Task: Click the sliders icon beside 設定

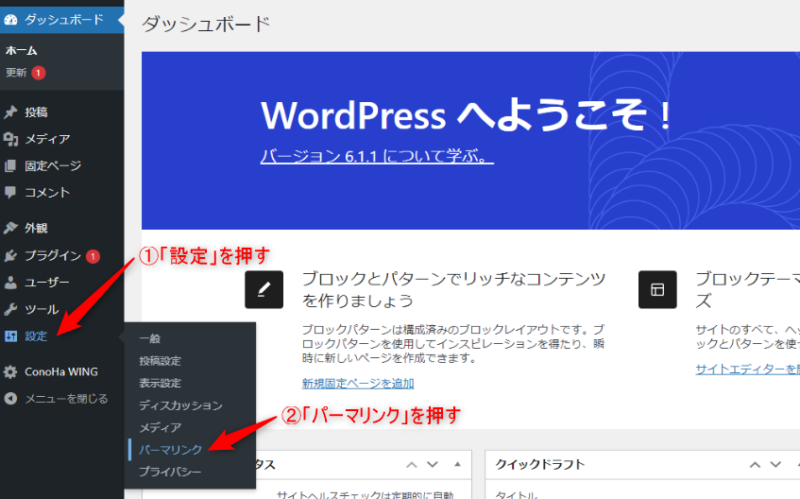Action: pos(11,336)
